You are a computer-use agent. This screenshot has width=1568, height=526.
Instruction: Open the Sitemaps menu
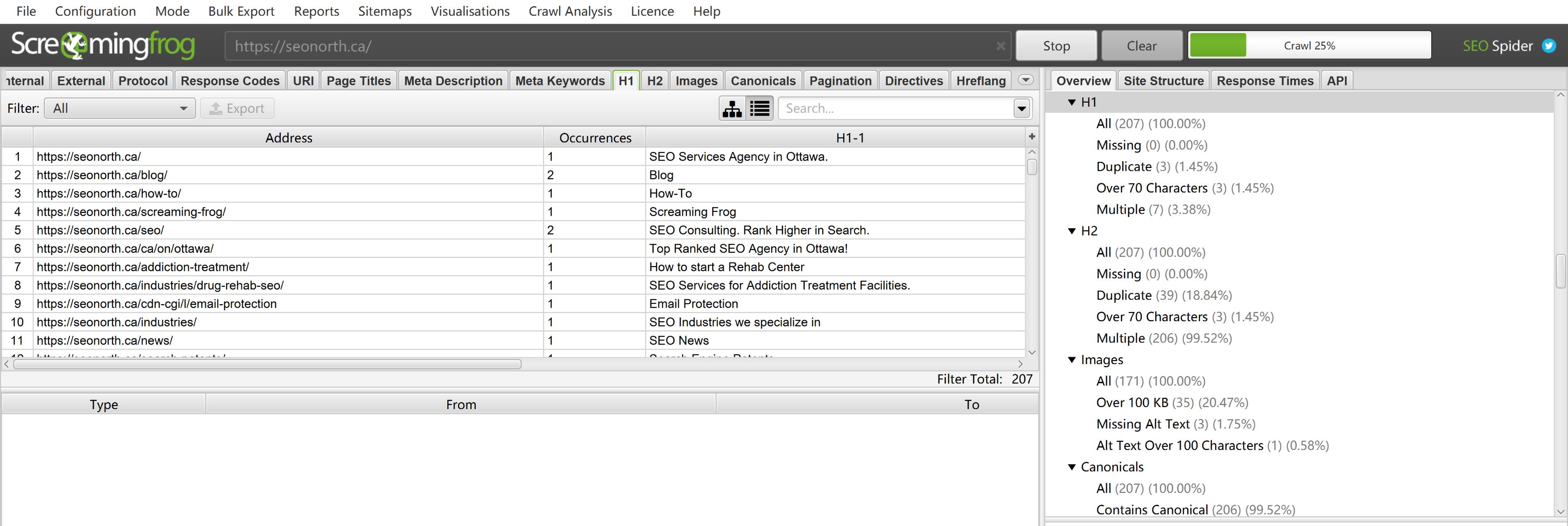tap(385, 11)
